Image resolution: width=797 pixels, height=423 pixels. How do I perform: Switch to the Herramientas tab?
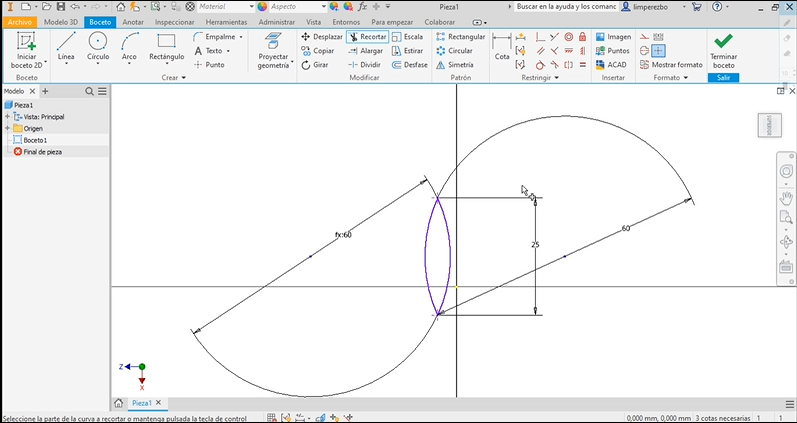pyautogui.click(x=226, y=22)
